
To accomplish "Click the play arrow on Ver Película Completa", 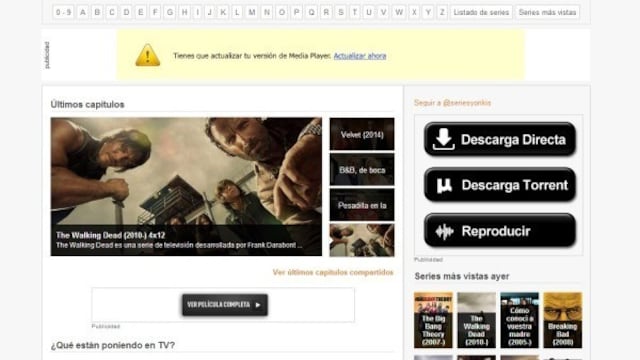I will 258,305.
